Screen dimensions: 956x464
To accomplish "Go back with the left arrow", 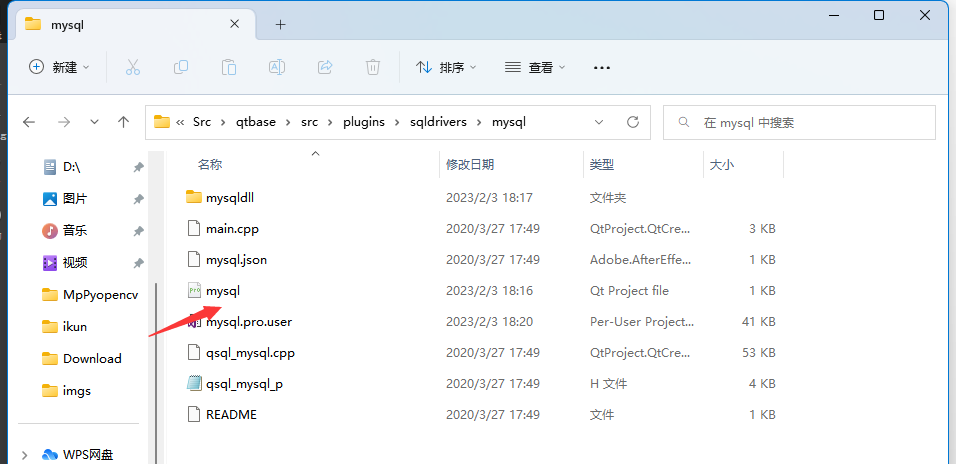I will pyautogui.click(x=29, y=122).
